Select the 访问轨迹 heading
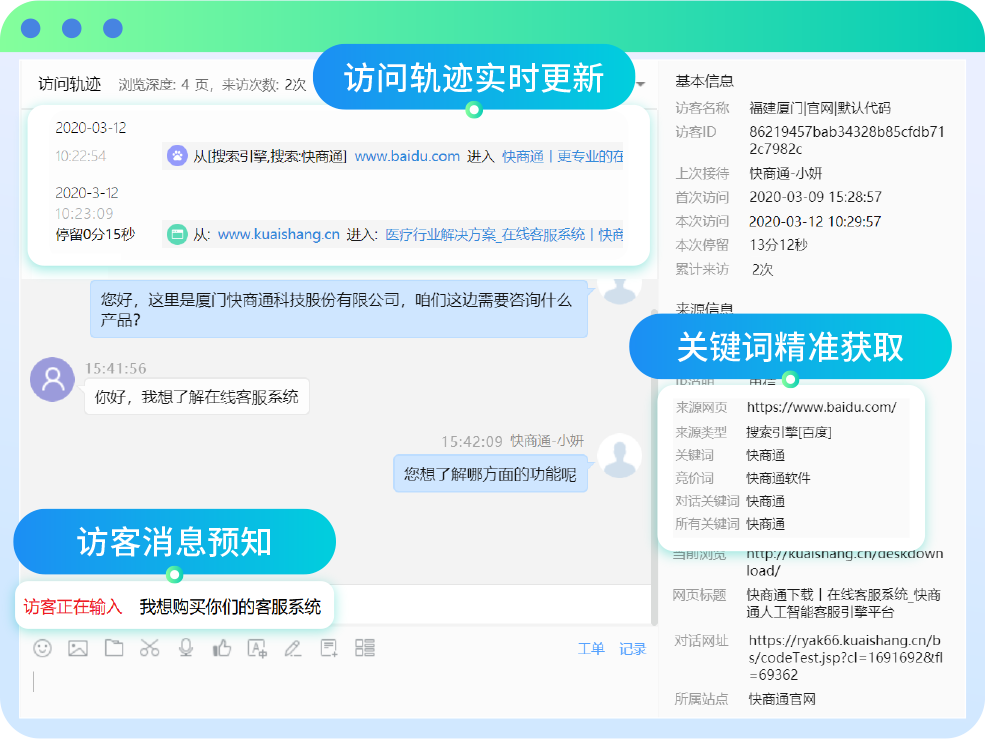Image resolution: width=985 pixels, height=739 pixels. click(69, 84)
